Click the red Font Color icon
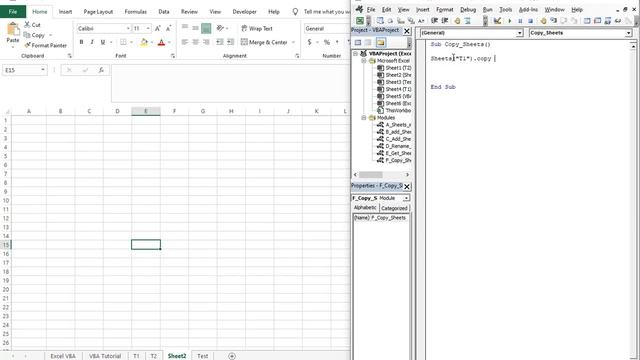The width and height of the screenshot is (640, 360). click(x=161, y=42)
